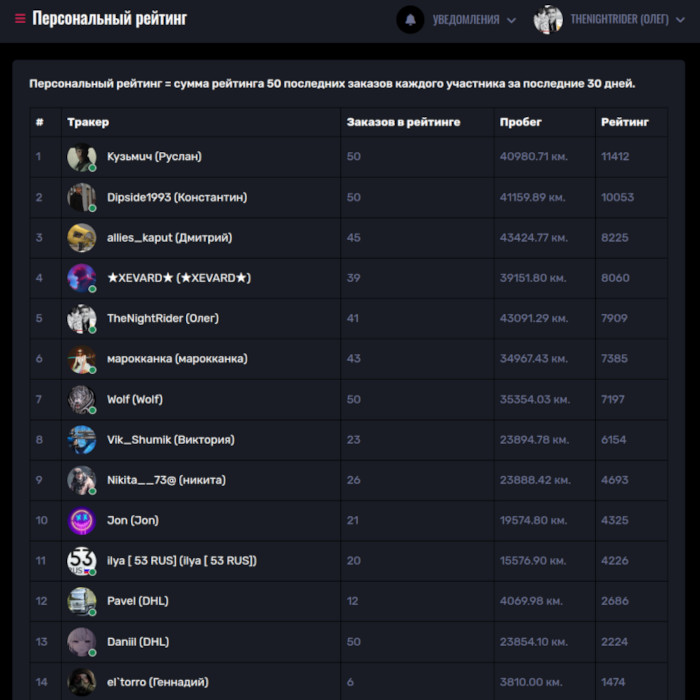Viewport: 700px width, 700px height.
Task: Select Pavel (DHL) row name
Action: click(138, 601)
